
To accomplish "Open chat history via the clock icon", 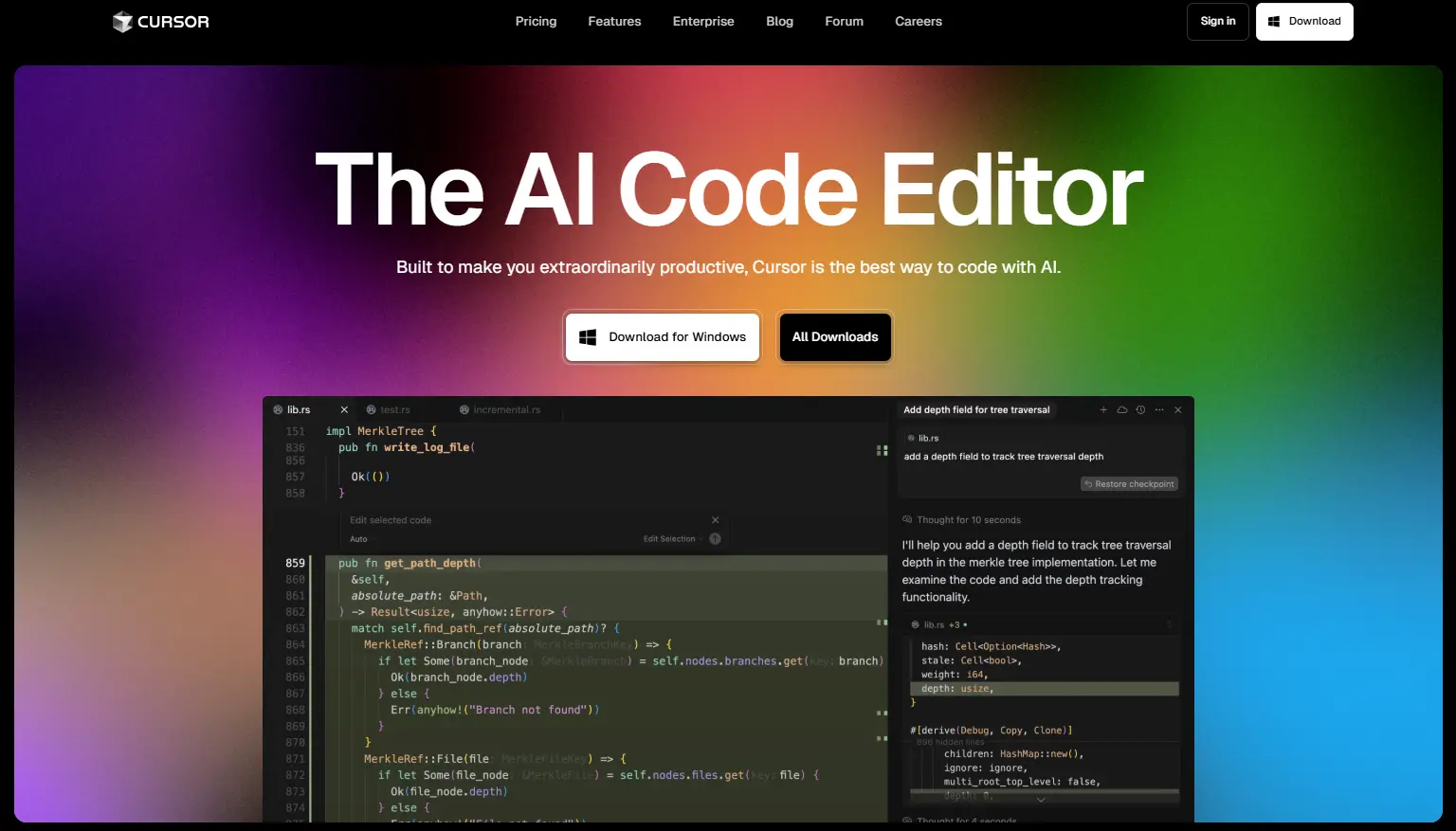I will pos(1139,409).
